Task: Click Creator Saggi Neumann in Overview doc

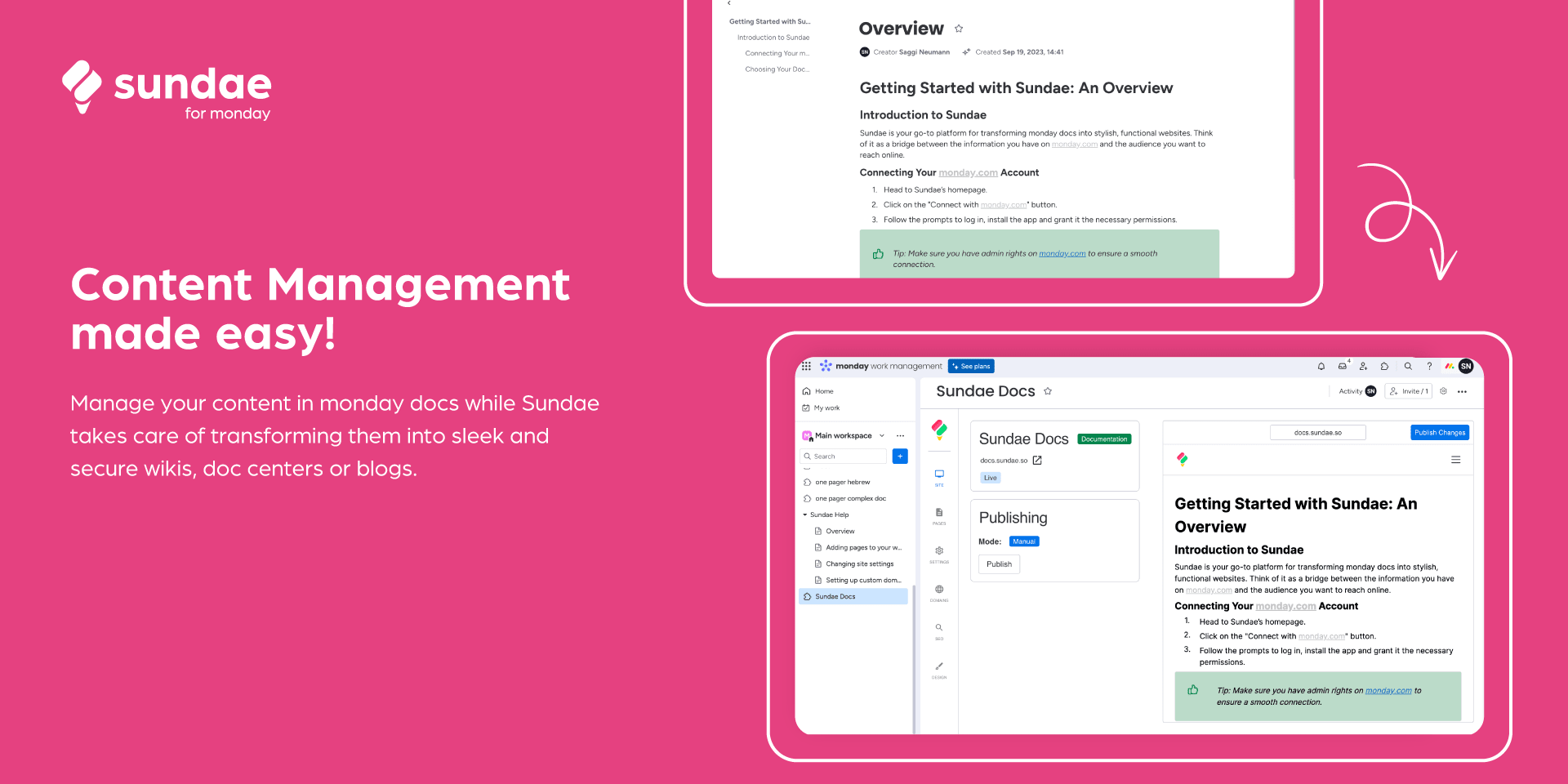Action: [905, 52]
